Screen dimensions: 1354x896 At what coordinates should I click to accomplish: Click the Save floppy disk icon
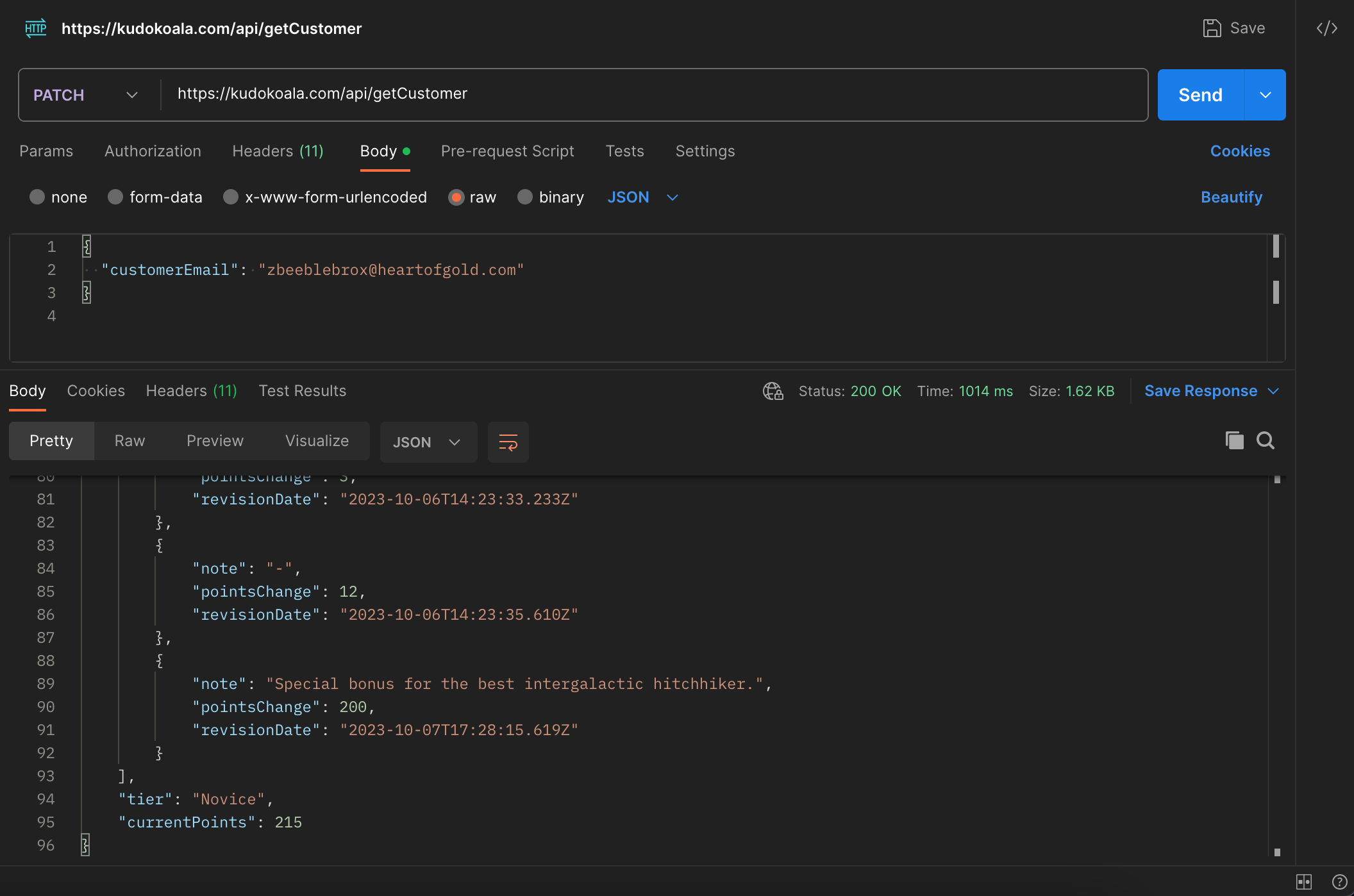click(1212, 28)
